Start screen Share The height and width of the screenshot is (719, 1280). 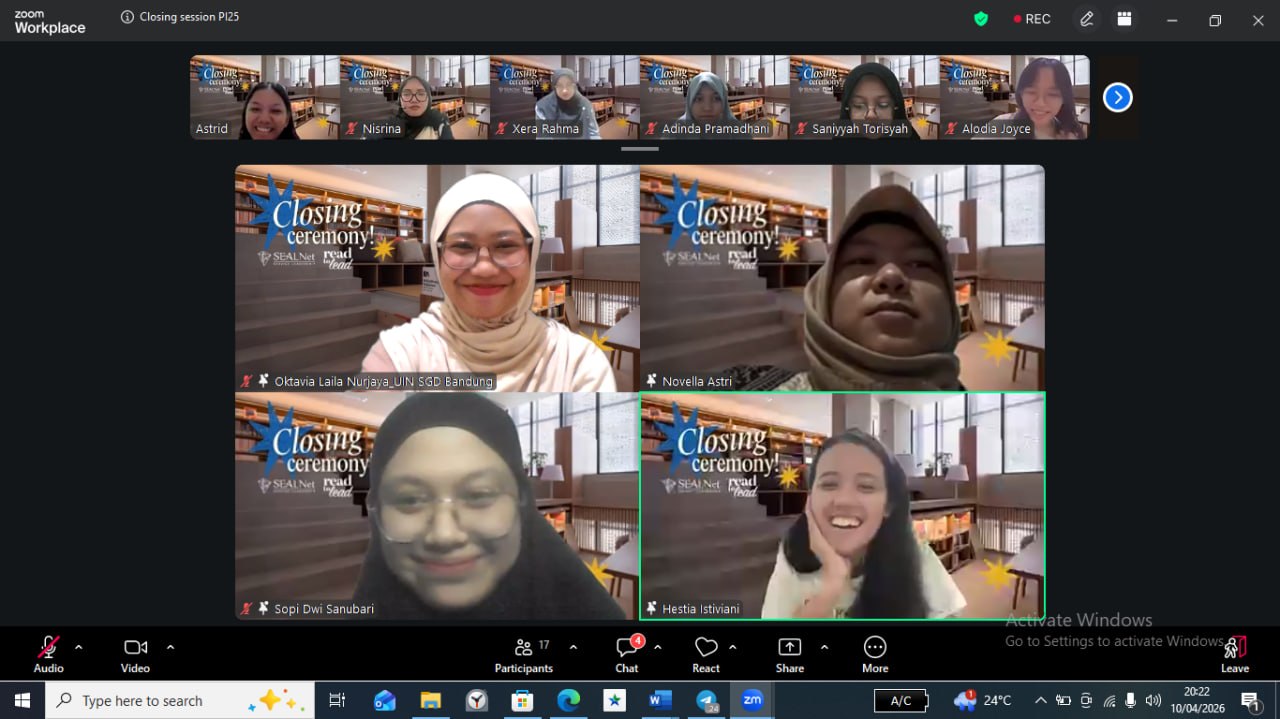(789, 653)
